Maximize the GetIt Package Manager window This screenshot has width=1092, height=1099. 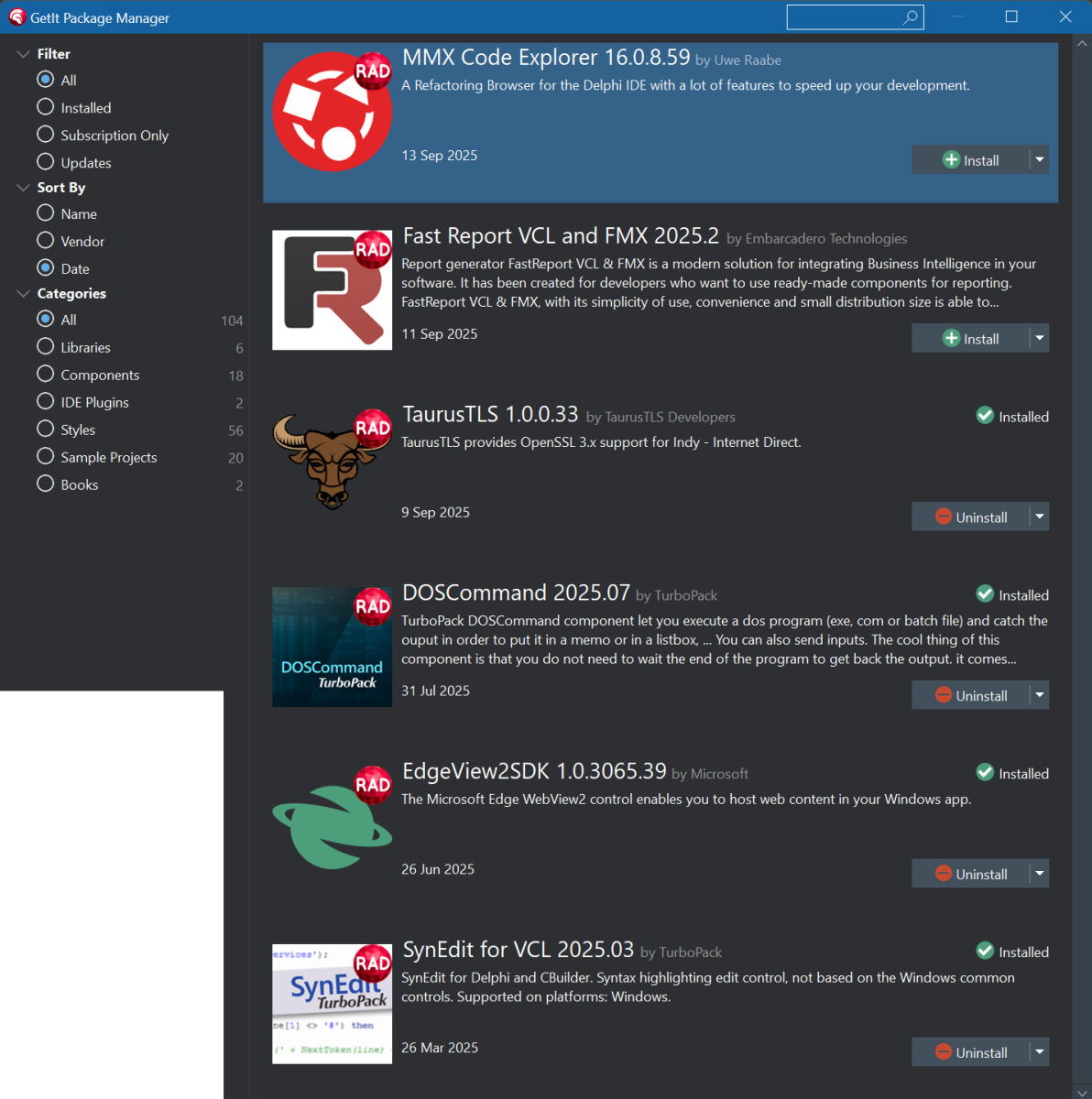click(x=1011, y=16)
